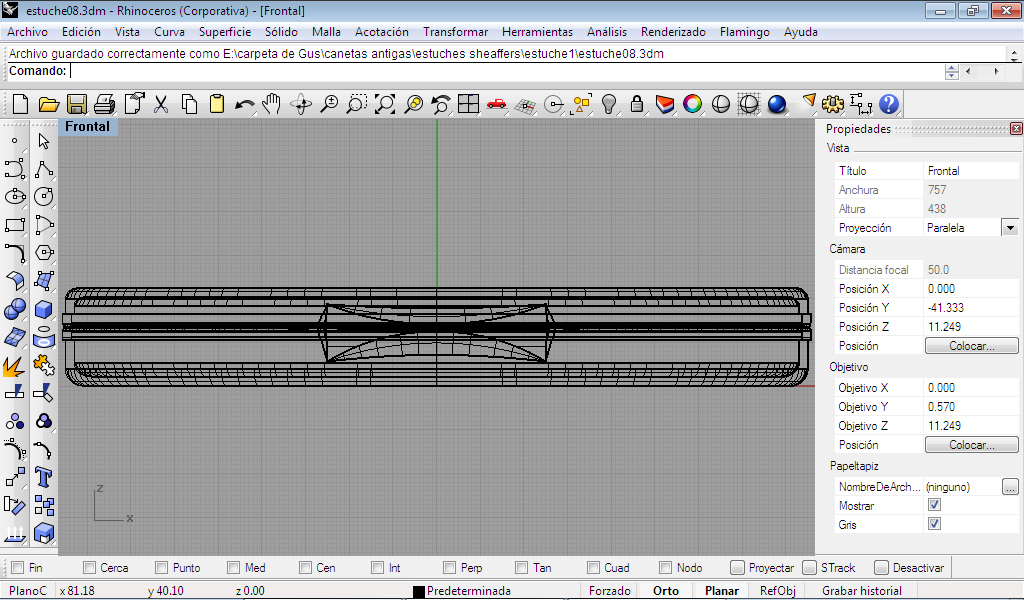Viewport: 1024px width, 600px height.
Task: Click Colocar button under Cámara
Action: click(971, 346)
